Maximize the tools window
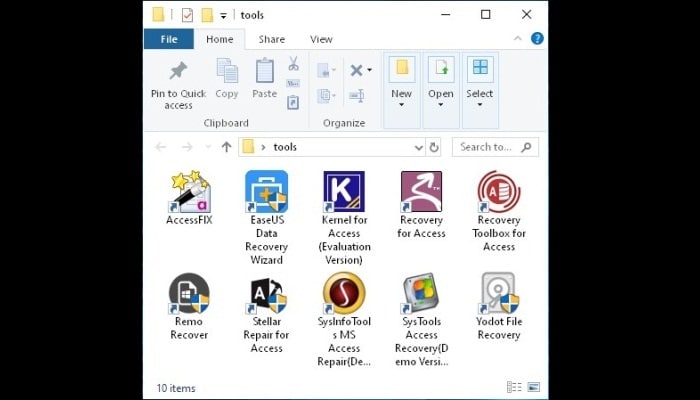Image resolution: width=700 pixels, height=400 pixels. coord(486,15)
